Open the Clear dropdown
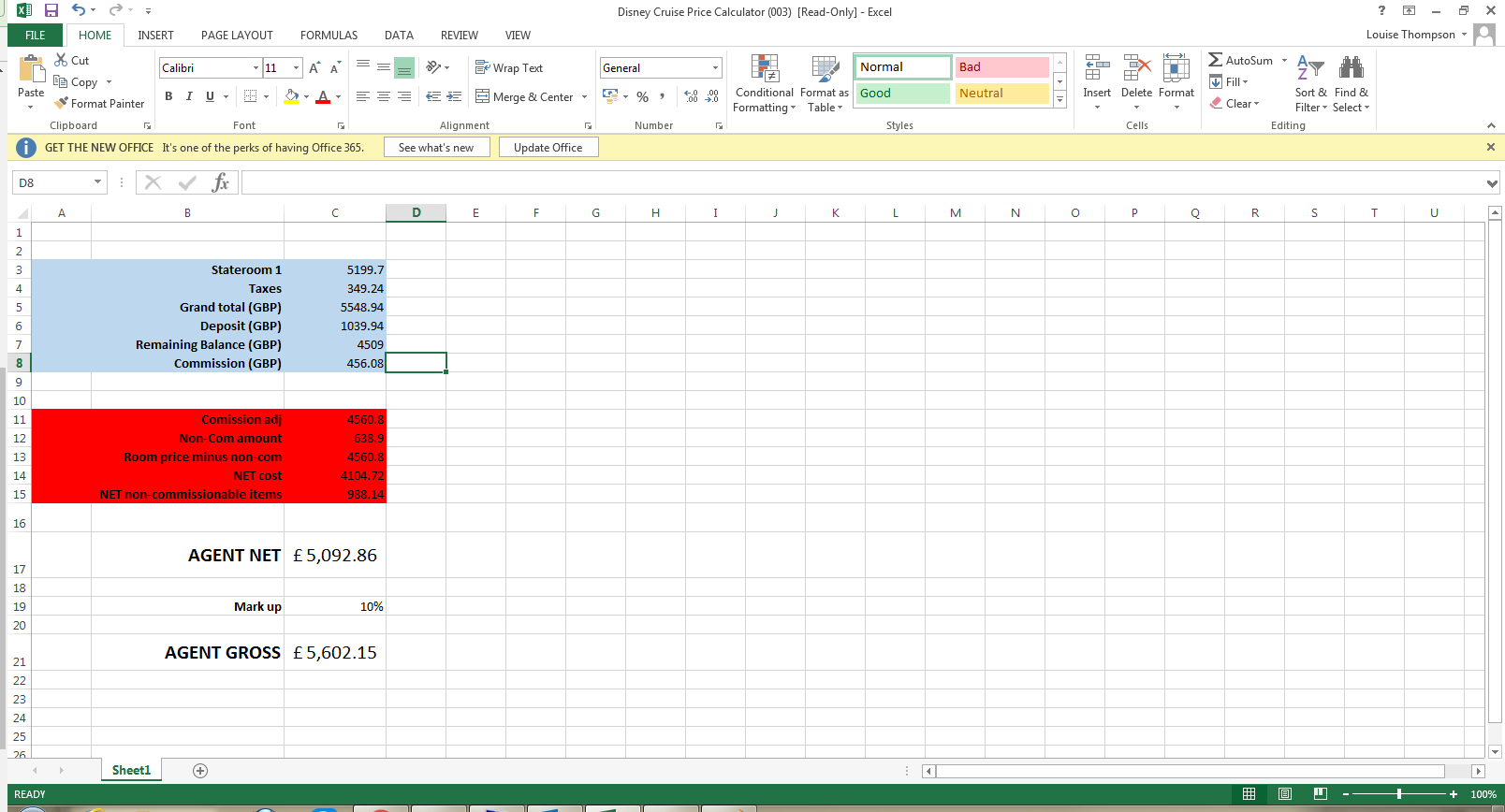This screenshot has height=812, width=1505. point(1235,103)
